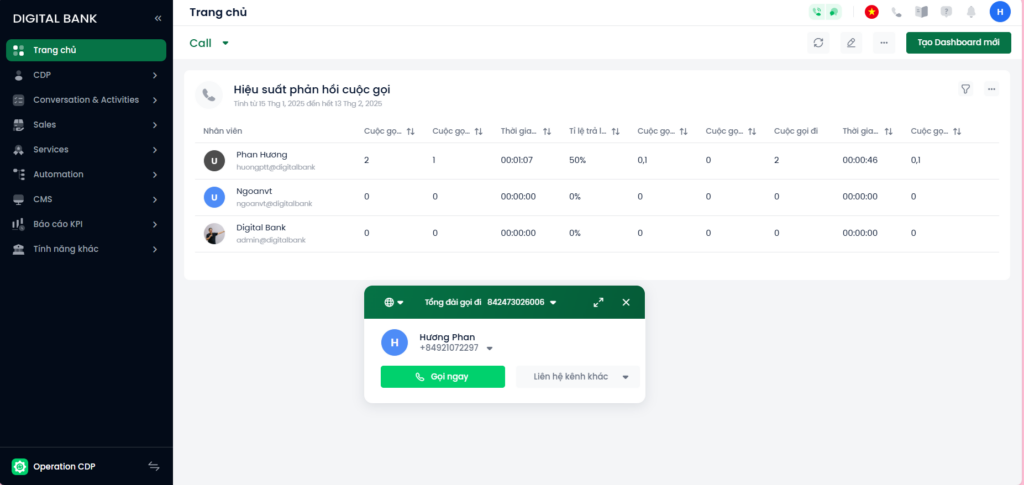Click the book documentation icon in header
This screenshot has width=1024, height=485.
coord(921,12)
